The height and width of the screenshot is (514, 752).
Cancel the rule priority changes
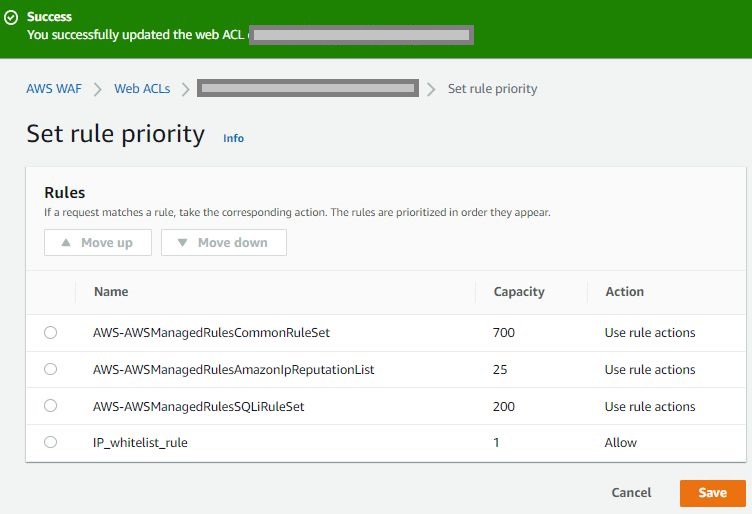(x=631, y=493)
